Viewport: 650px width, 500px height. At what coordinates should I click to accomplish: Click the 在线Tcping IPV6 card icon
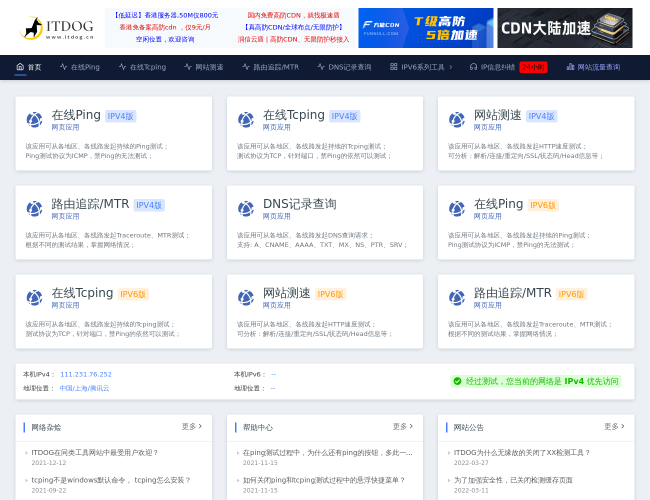point(35,298)
